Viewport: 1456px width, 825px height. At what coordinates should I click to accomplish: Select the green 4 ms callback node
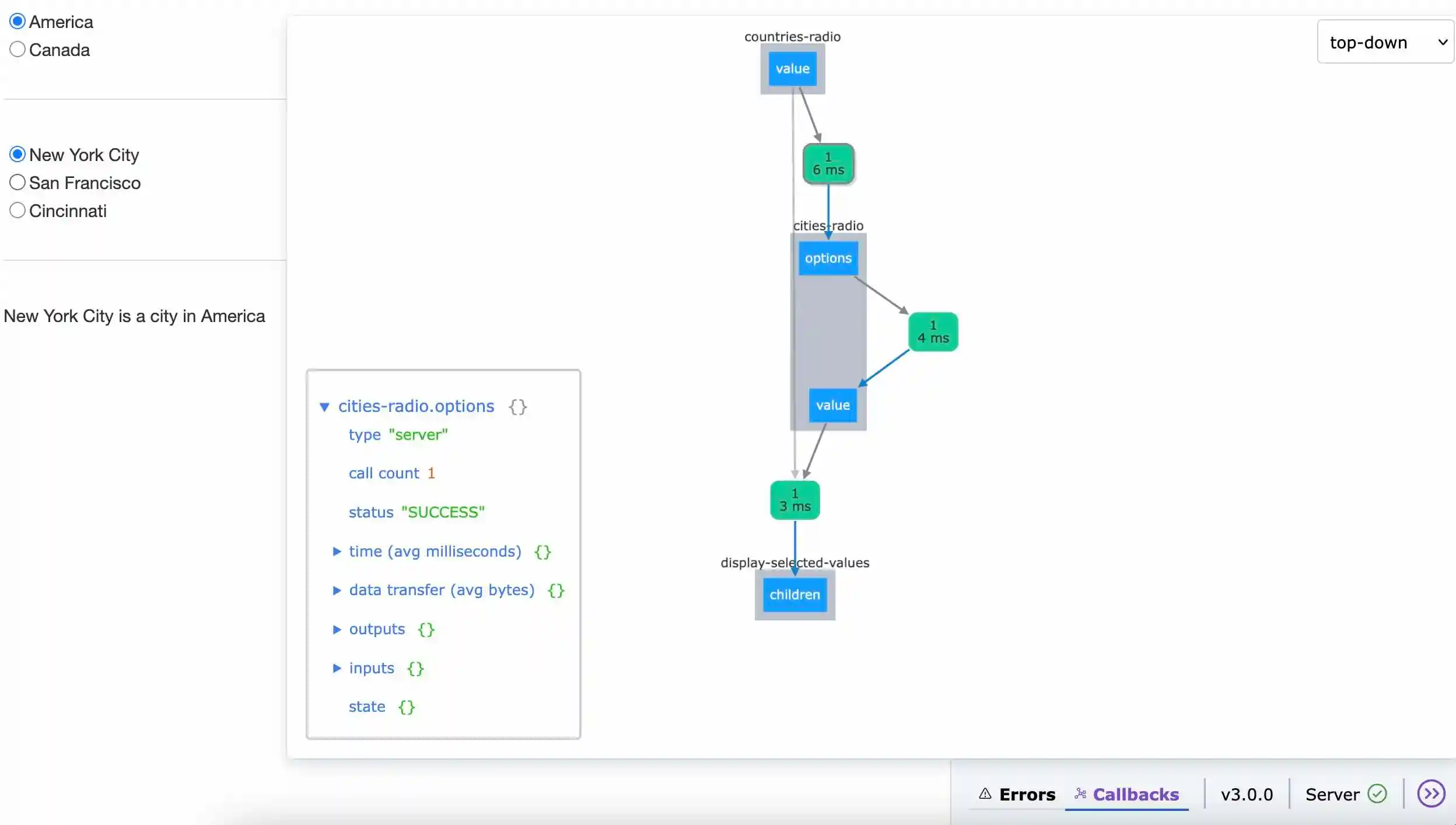click(x=932, y=331)
